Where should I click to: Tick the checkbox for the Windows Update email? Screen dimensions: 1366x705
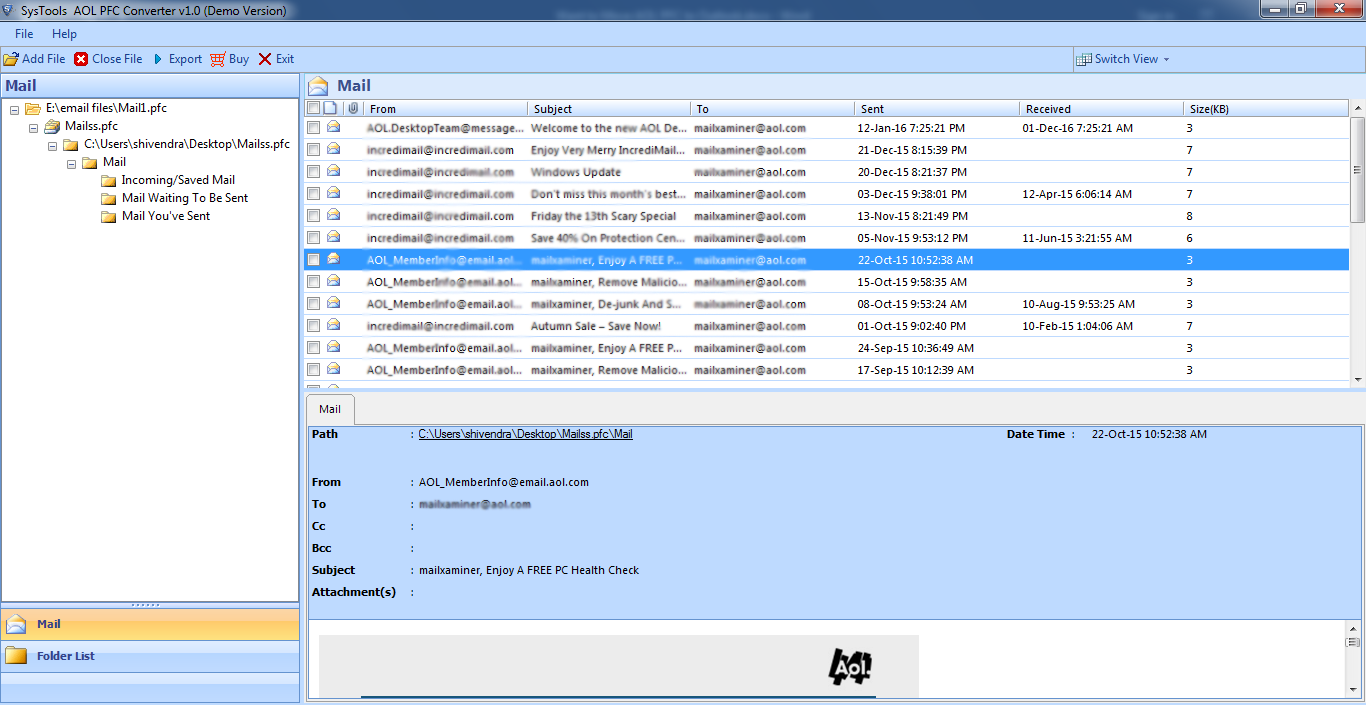pos(313,172)
